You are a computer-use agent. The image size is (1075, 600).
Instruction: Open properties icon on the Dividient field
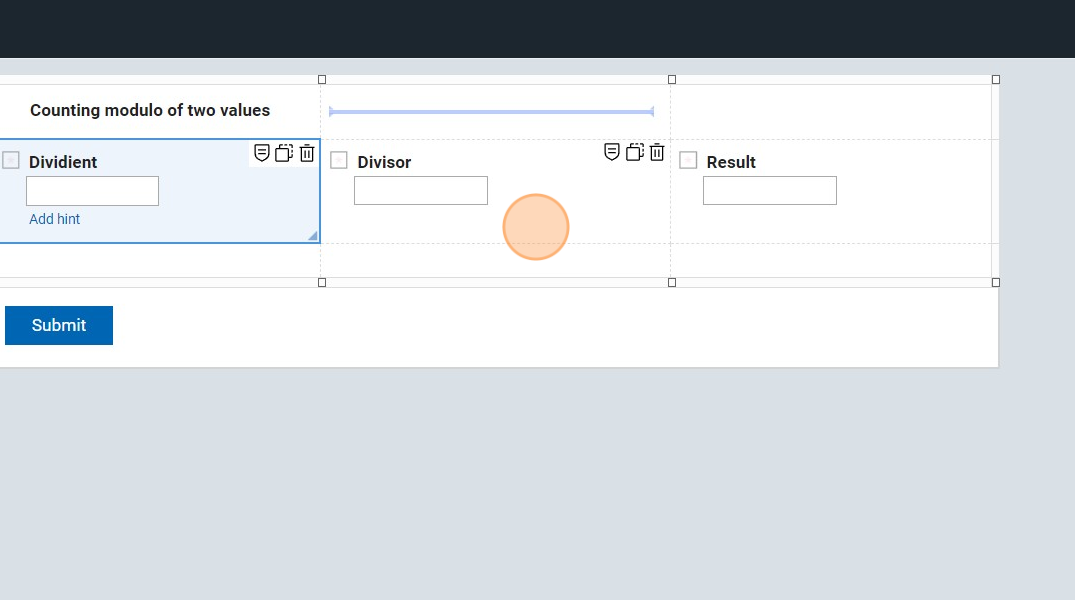(262, 153)
